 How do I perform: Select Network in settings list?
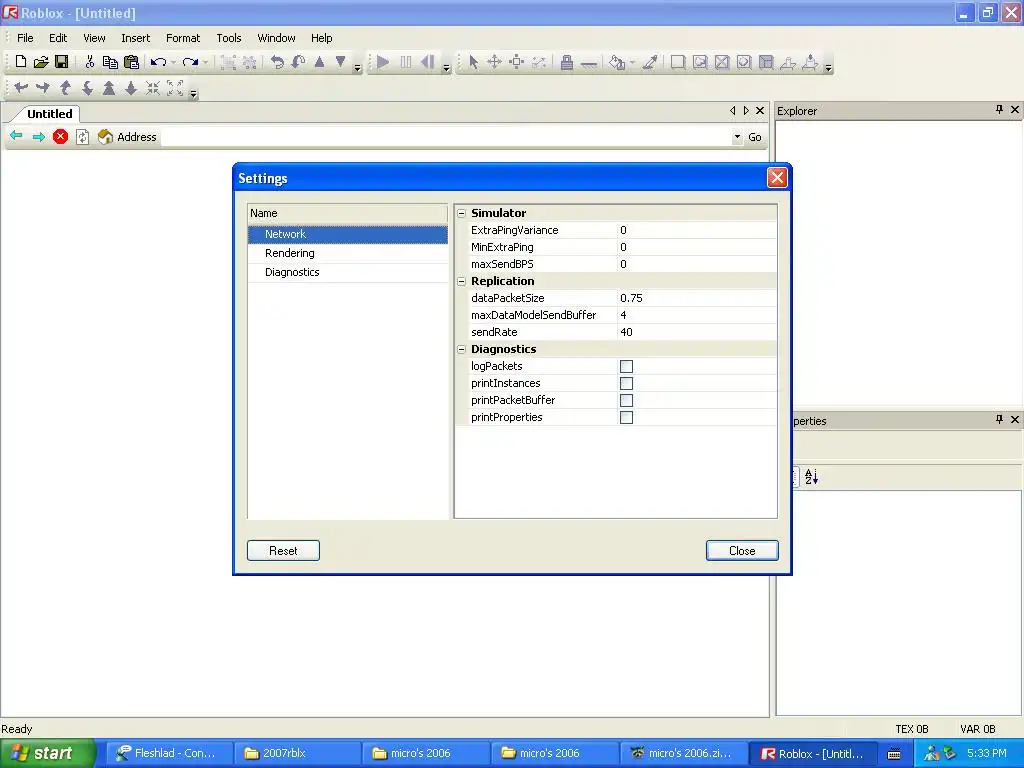click(347, 234)
